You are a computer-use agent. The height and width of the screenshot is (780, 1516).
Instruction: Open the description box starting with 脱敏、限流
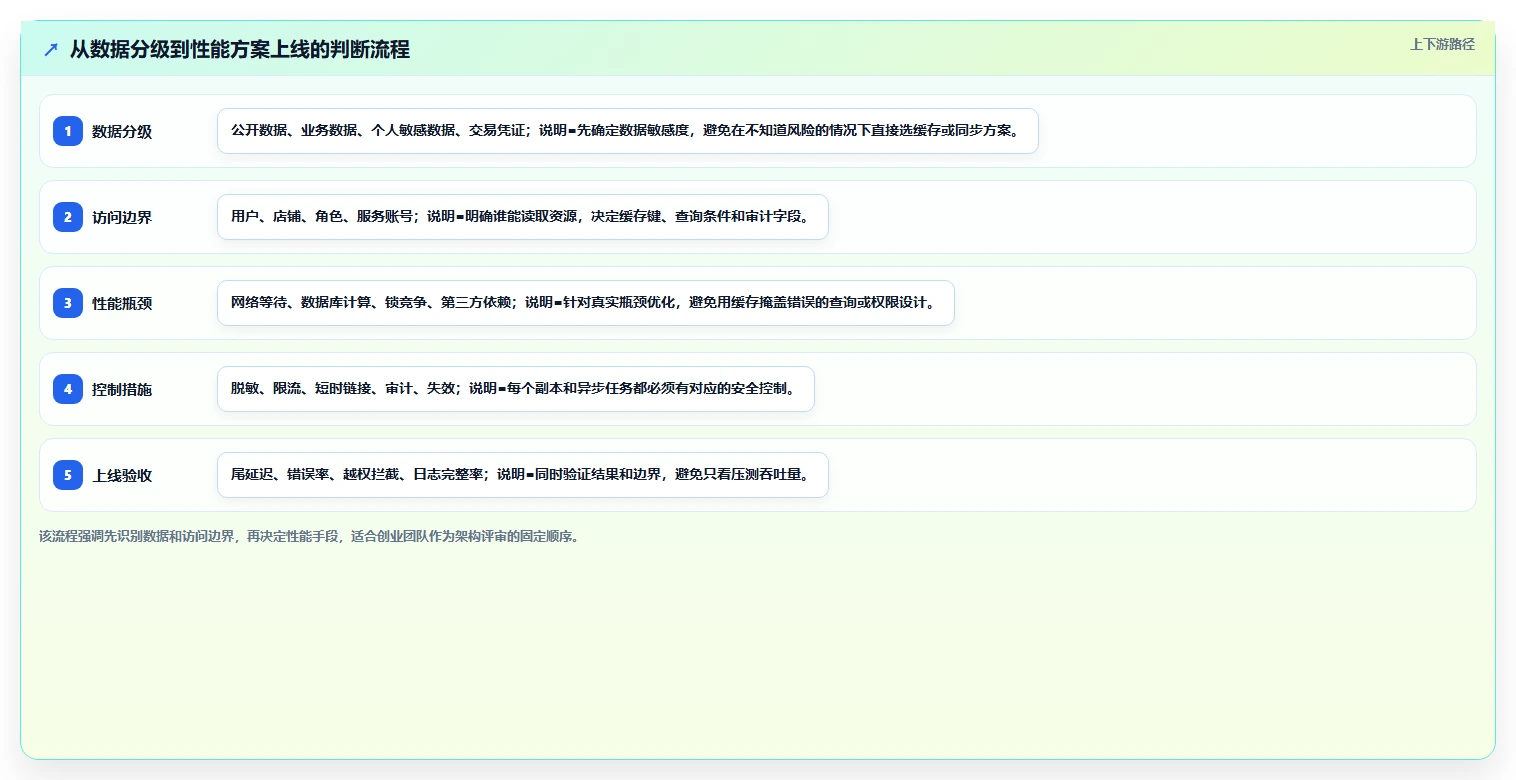pyautogui.click(x=516, y=389)
